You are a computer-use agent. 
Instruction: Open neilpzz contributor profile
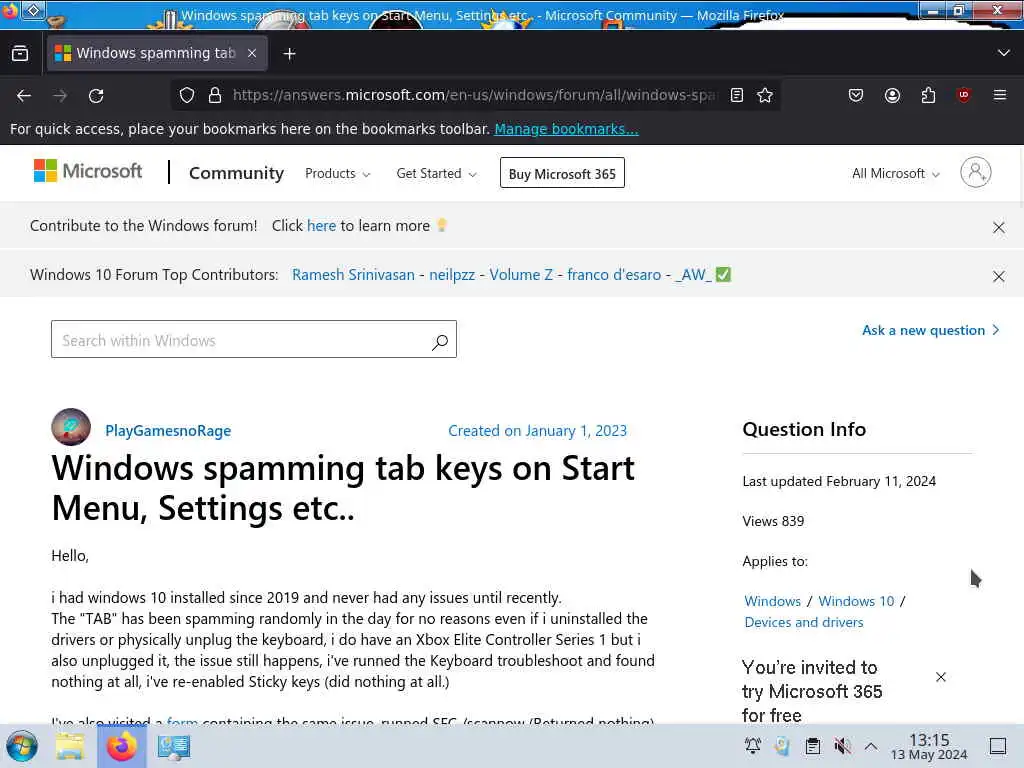[x=452, y=275]
